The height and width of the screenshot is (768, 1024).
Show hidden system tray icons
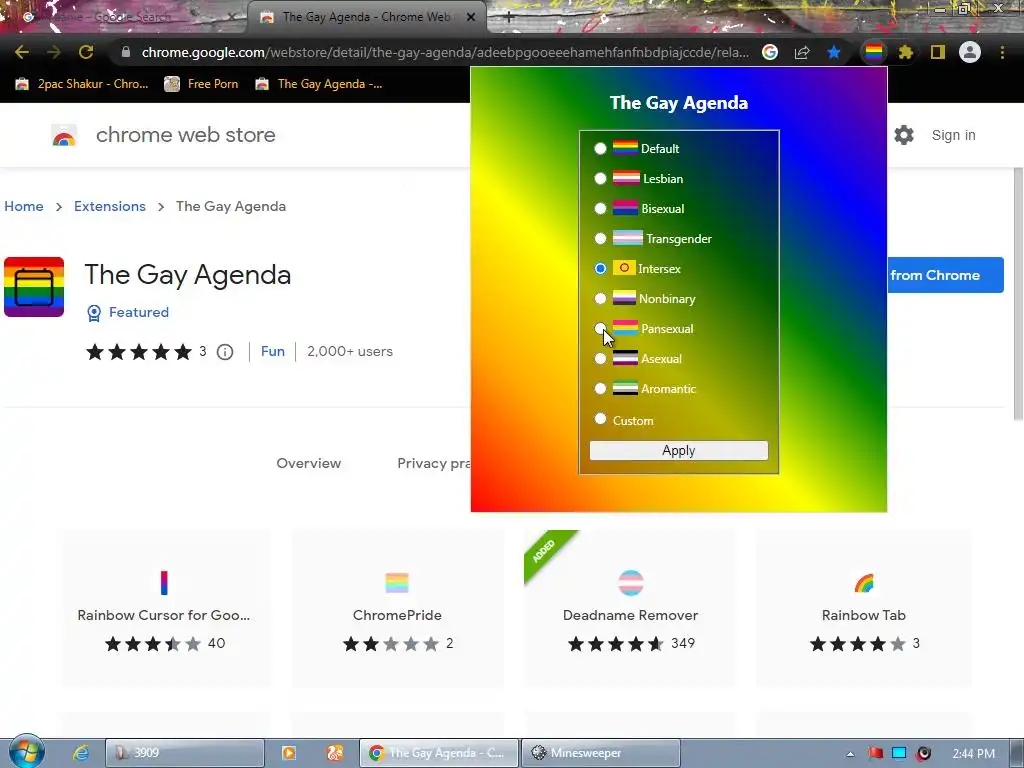pos(850,754)
